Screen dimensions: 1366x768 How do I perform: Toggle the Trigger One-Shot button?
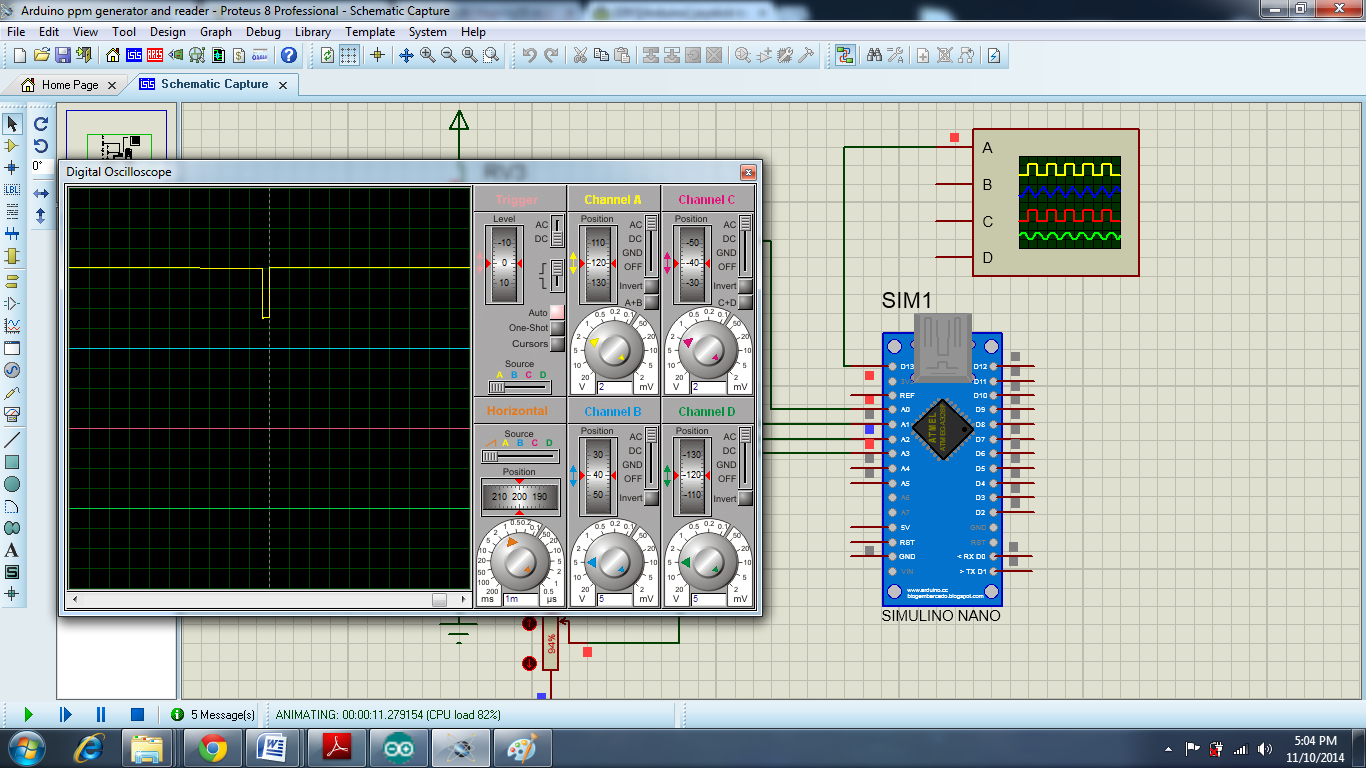[557, 328]
